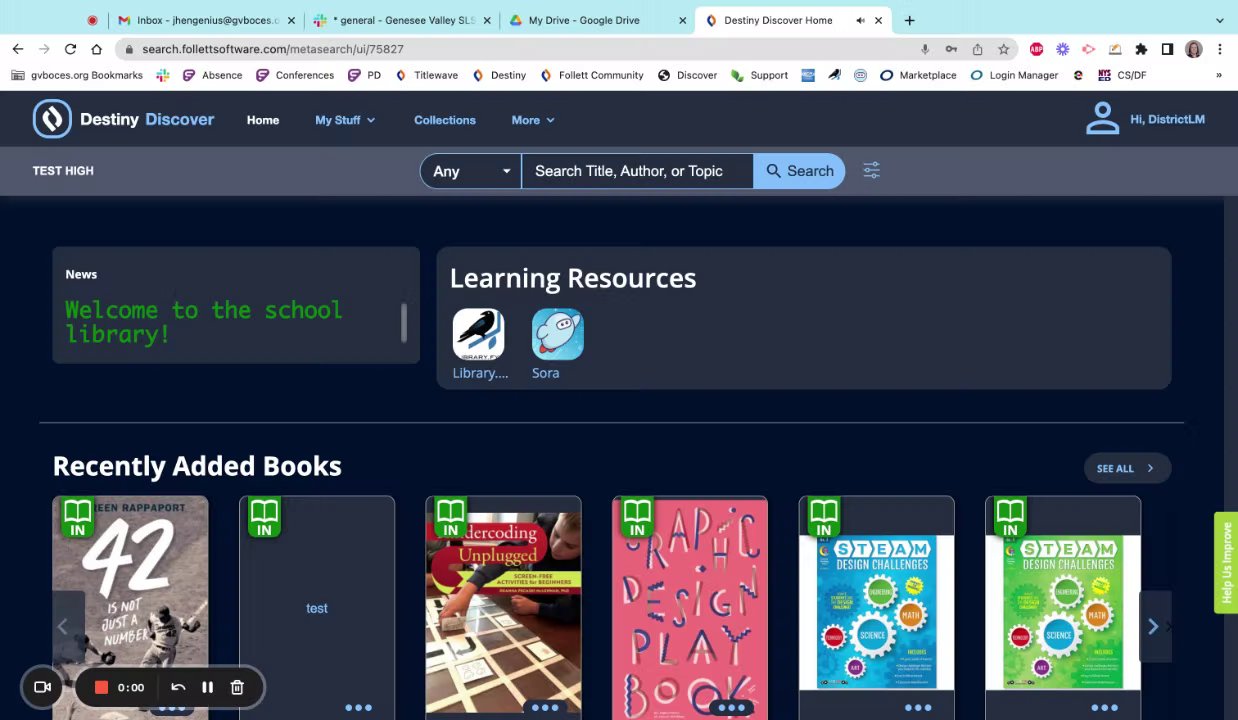This screenshot has height=720, width=1238.
Task: Open the Sora learning resource icon
Action: [x=557, y=334]
